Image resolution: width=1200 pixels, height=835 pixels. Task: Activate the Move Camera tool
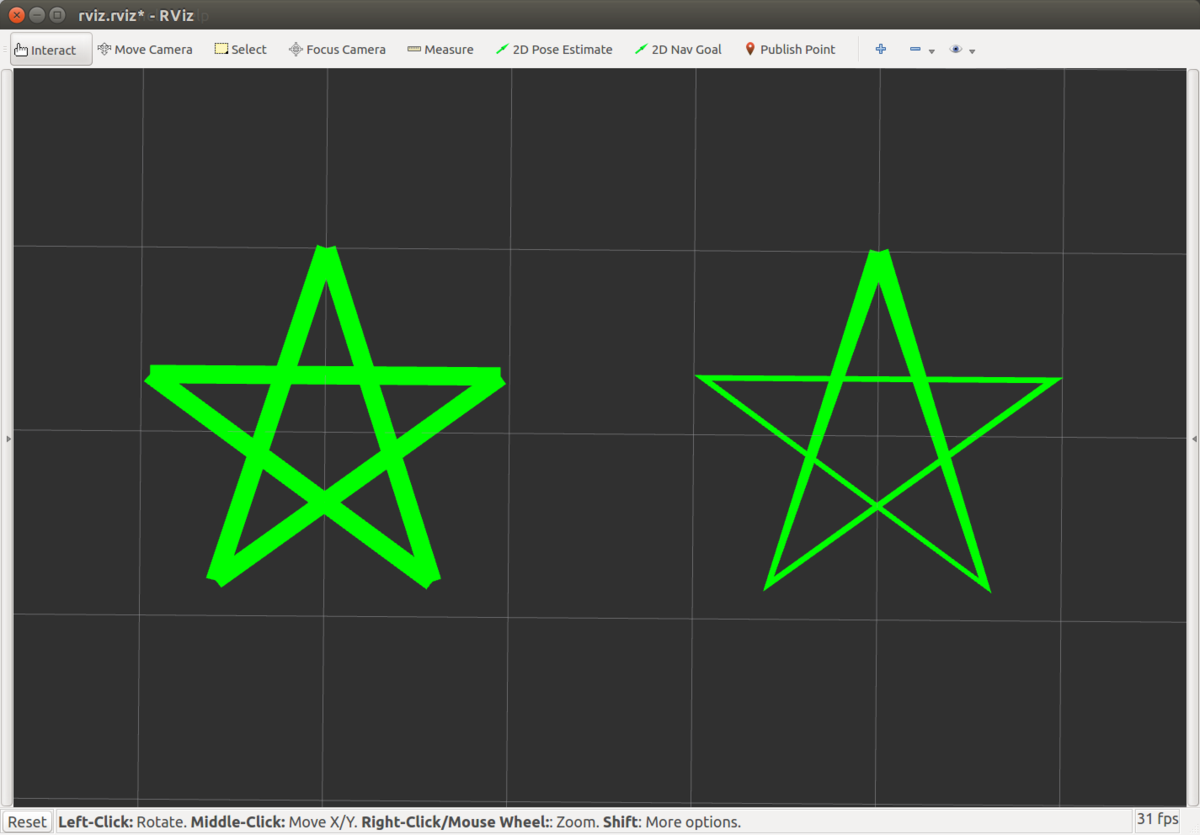(x=145, y=49)
